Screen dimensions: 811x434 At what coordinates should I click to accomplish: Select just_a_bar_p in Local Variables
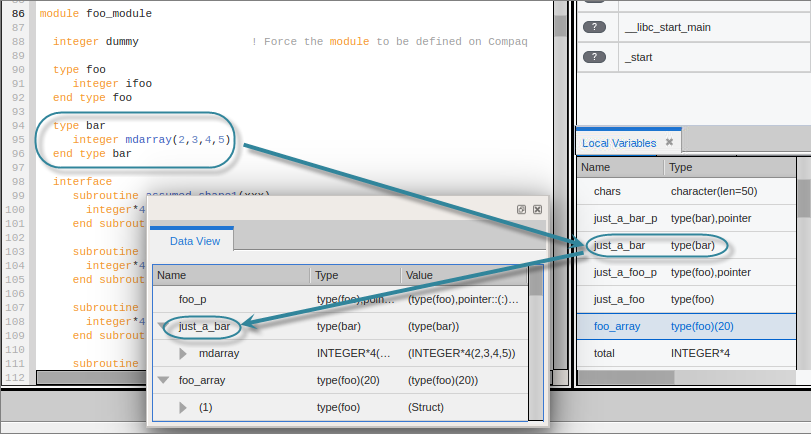(x=625, y=218)
